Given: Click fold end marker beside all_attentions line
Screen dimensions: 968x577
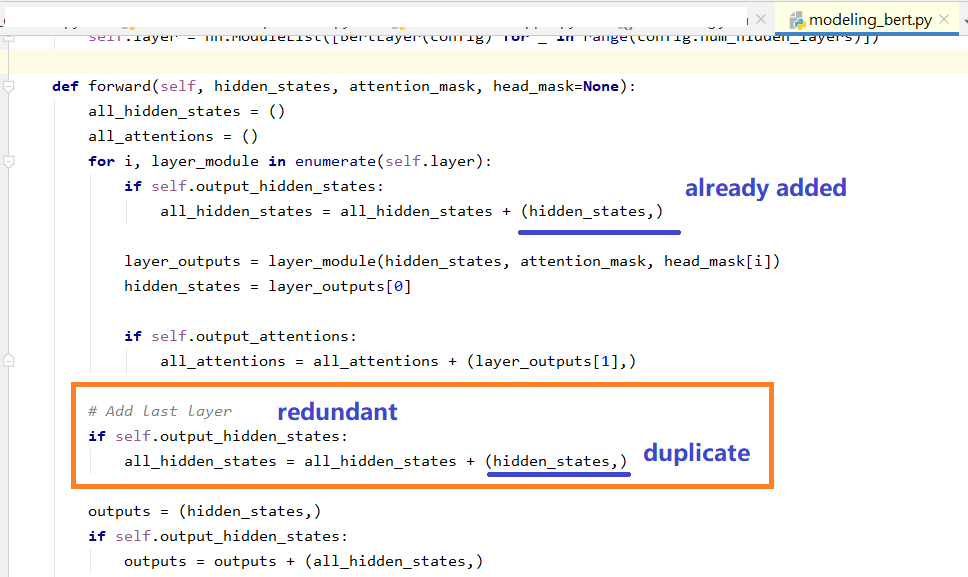Looking at the screenshot, I should click(9, 360).
